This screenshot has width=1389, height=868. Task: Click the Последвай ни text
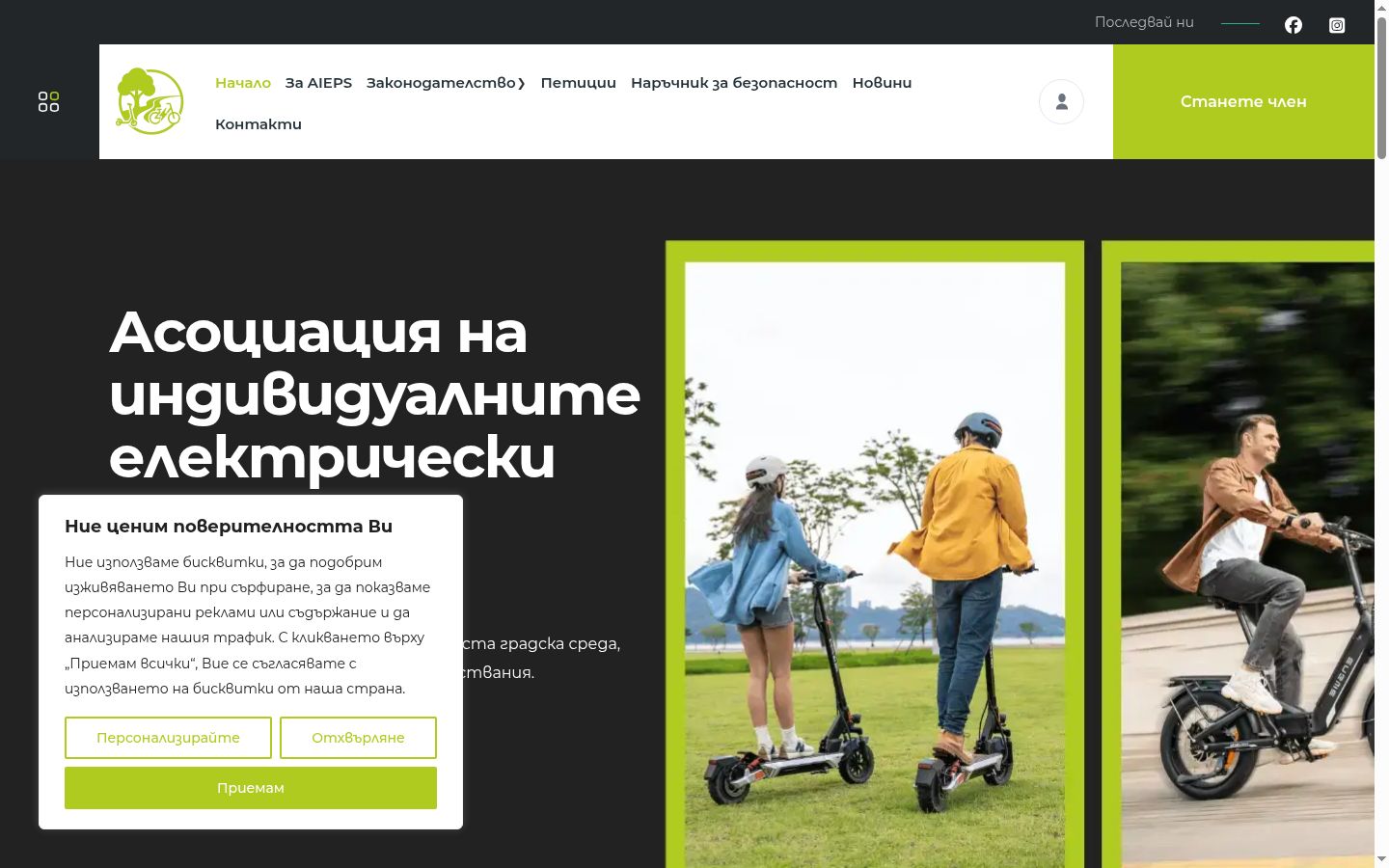1144,22
